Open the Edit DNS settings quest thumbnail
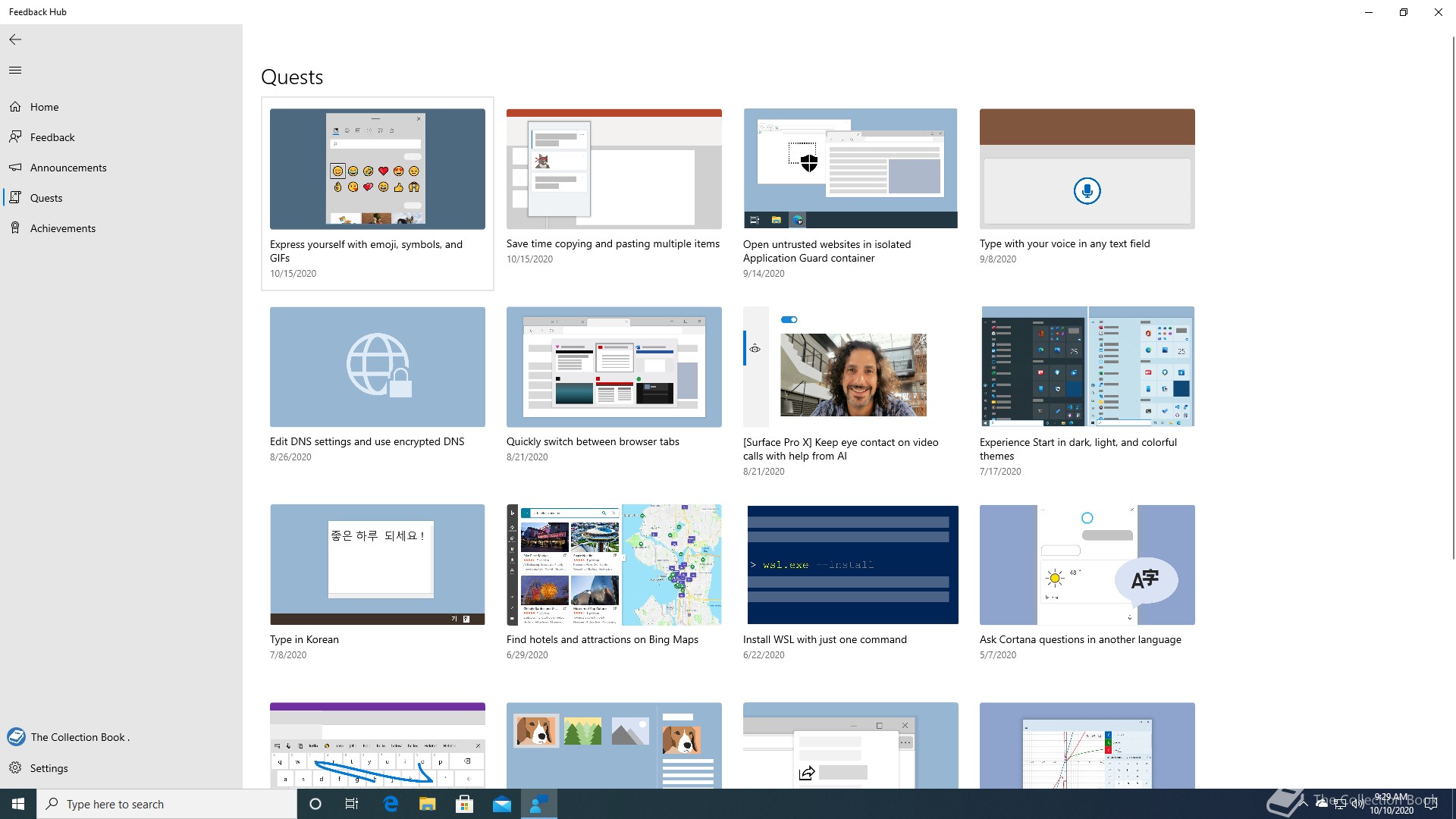 [378, 367]
